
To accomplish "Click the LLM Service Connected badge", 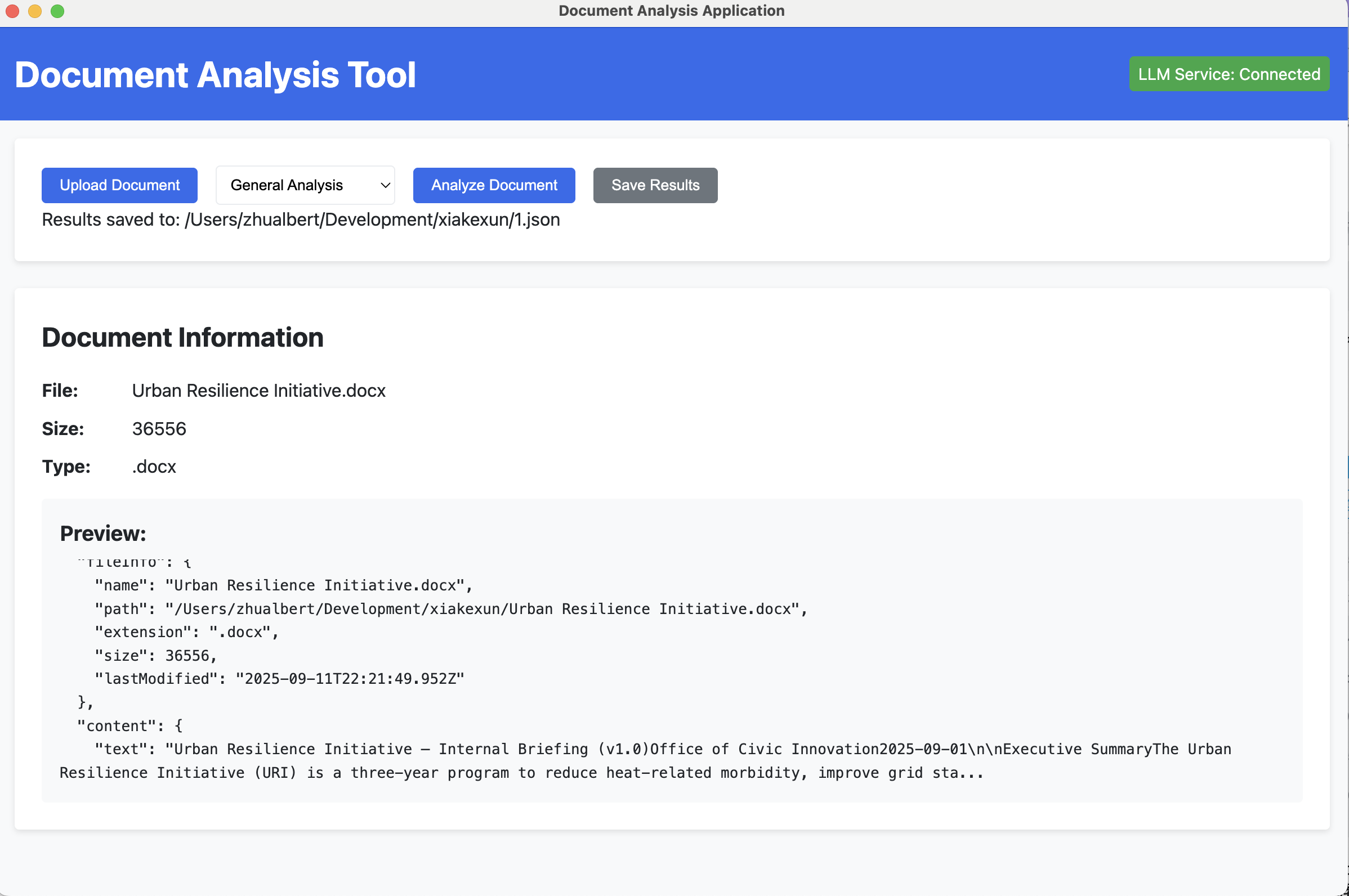I will pos(1229,74).
